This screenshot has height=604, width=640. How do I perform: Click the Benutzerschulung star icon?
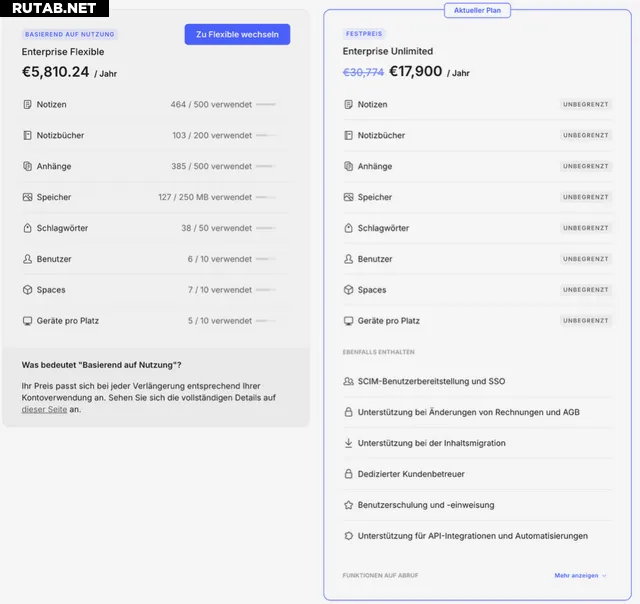pos(348,505)
